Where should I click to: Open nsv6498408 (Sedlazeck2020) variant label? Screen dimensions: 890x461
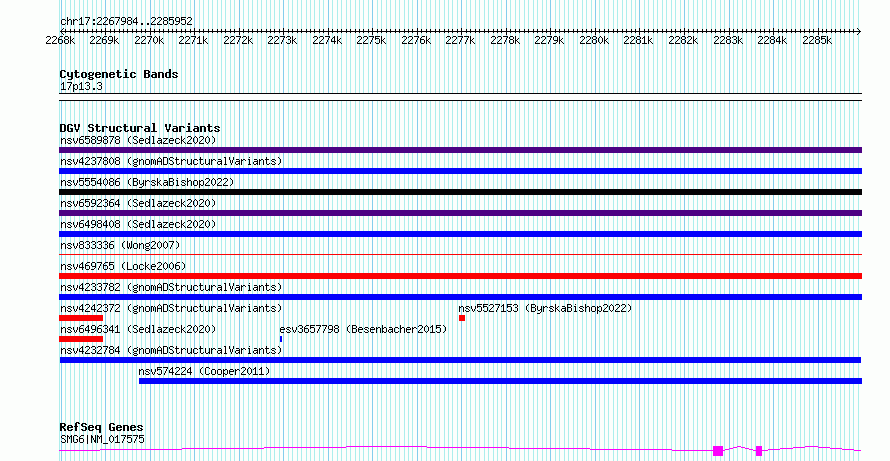coord(138,224)
